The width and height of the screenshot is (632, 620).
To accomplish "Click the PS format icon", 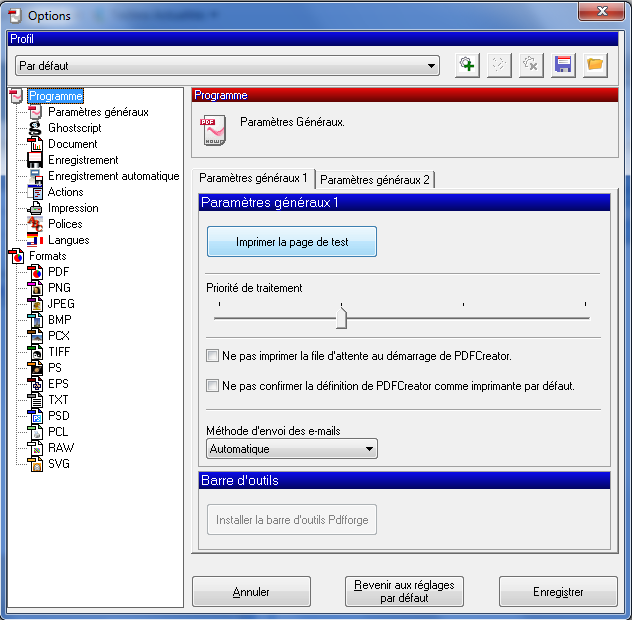I will point(35,368).
